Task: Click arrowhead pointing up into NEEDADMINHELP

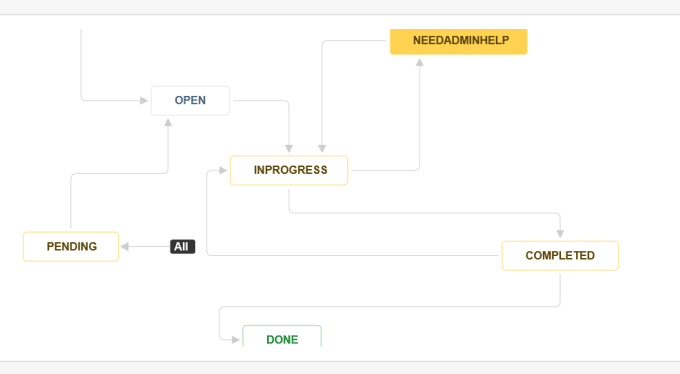Action: click(419, 62)
